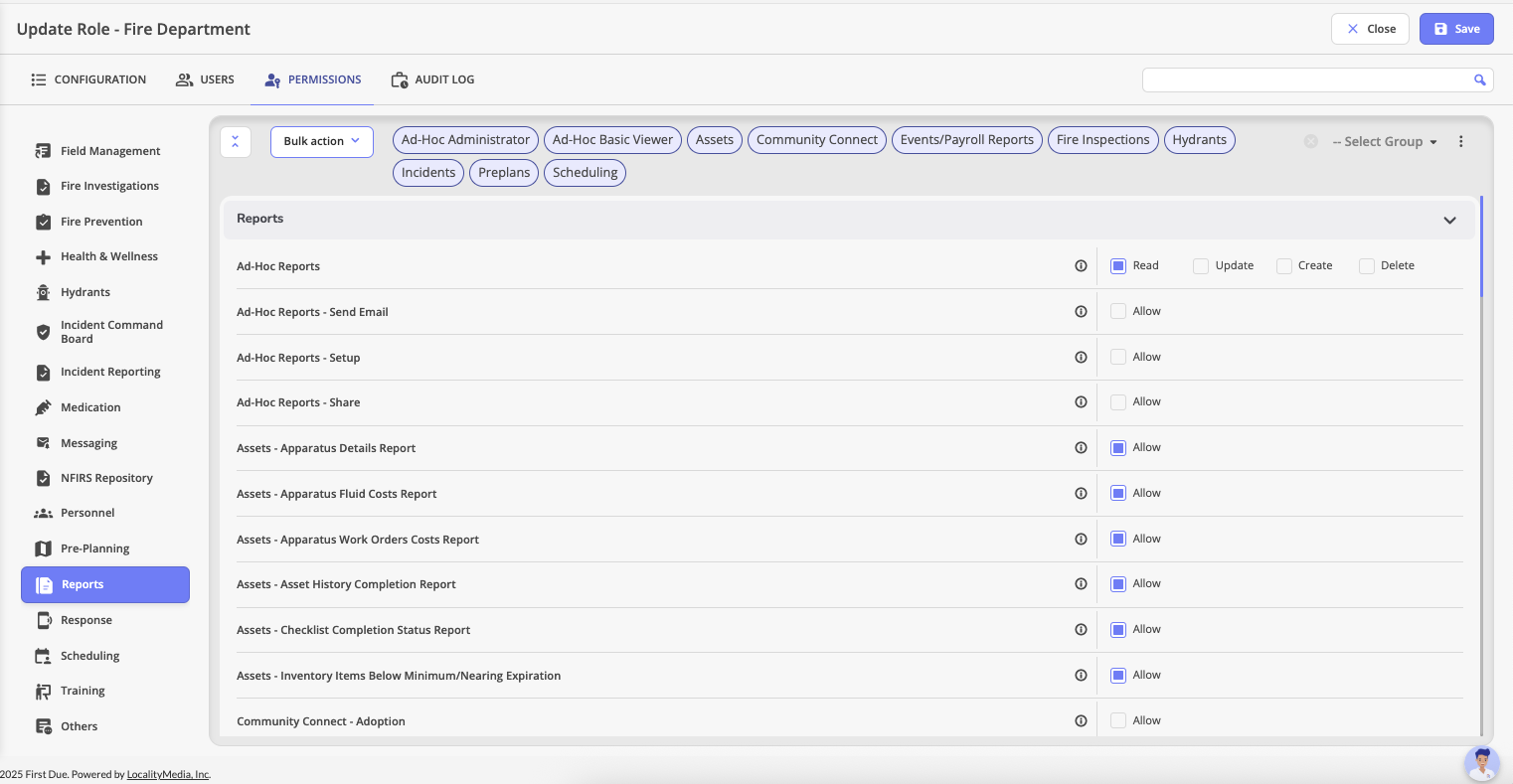
Task: Click the Response sidebar icon
Action: click(x=43, y=620)
